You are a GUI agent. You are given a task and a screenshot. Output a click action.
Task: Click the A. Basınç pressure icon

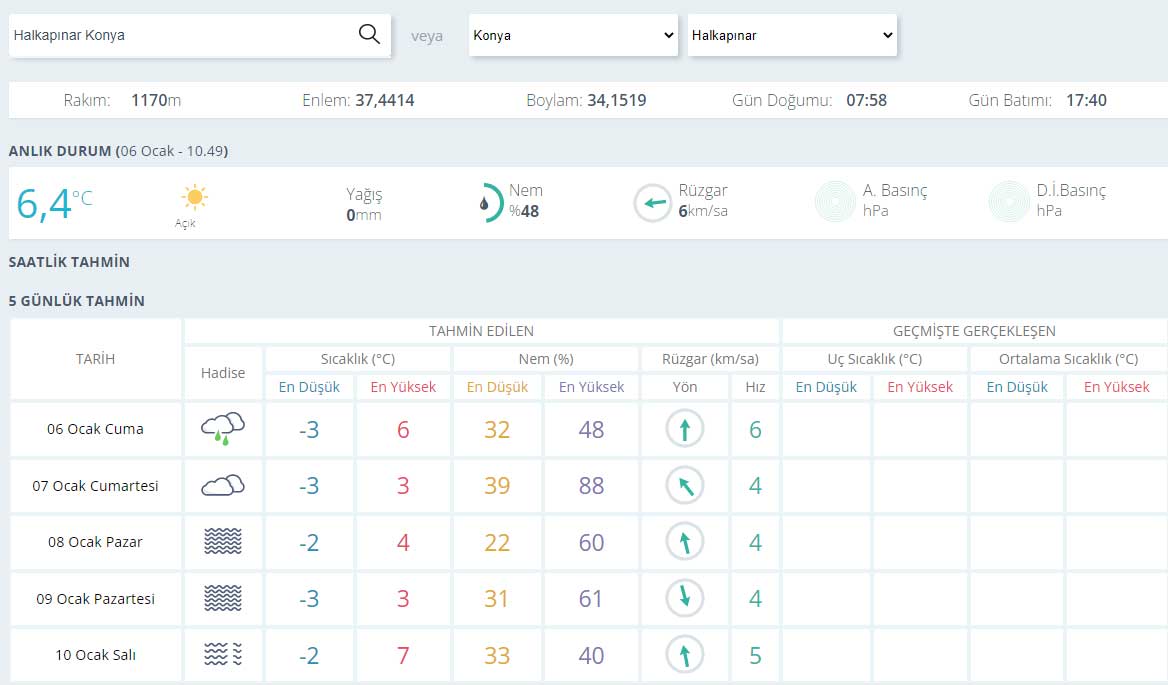coord(835,202)
